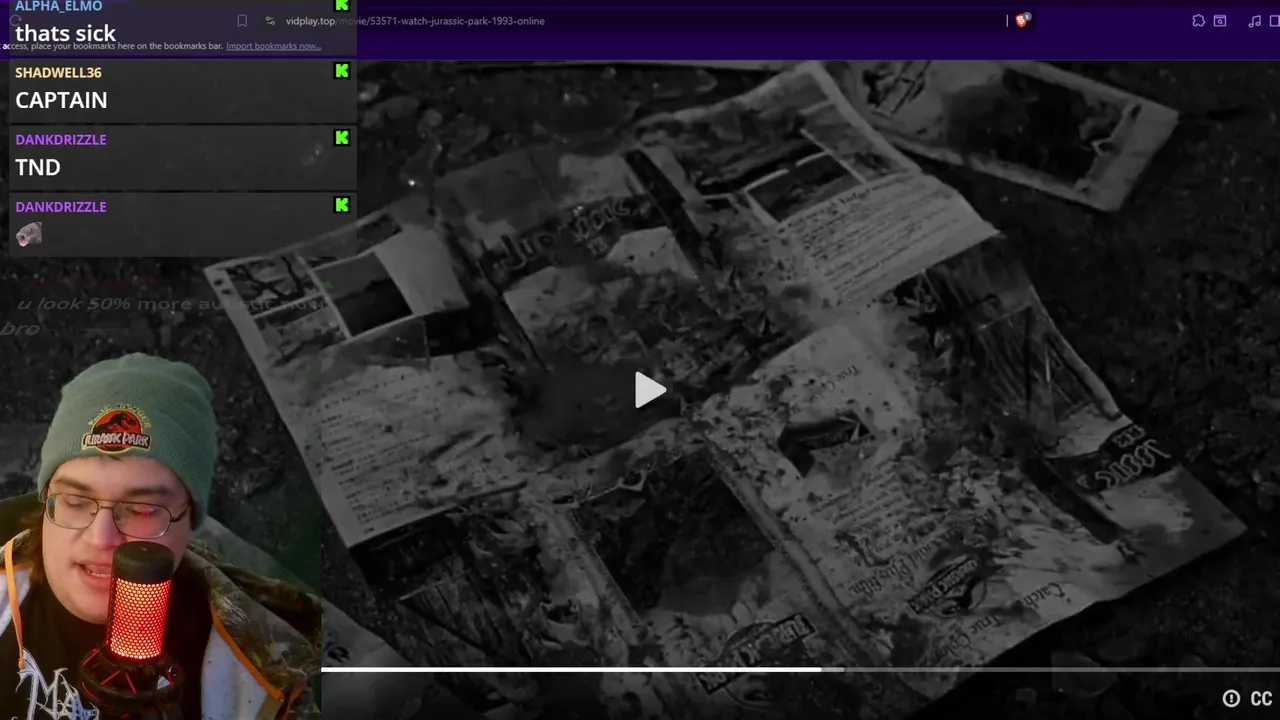
Task: Click the 'CAPTAIN' chat message
Action: pos(61,100)
